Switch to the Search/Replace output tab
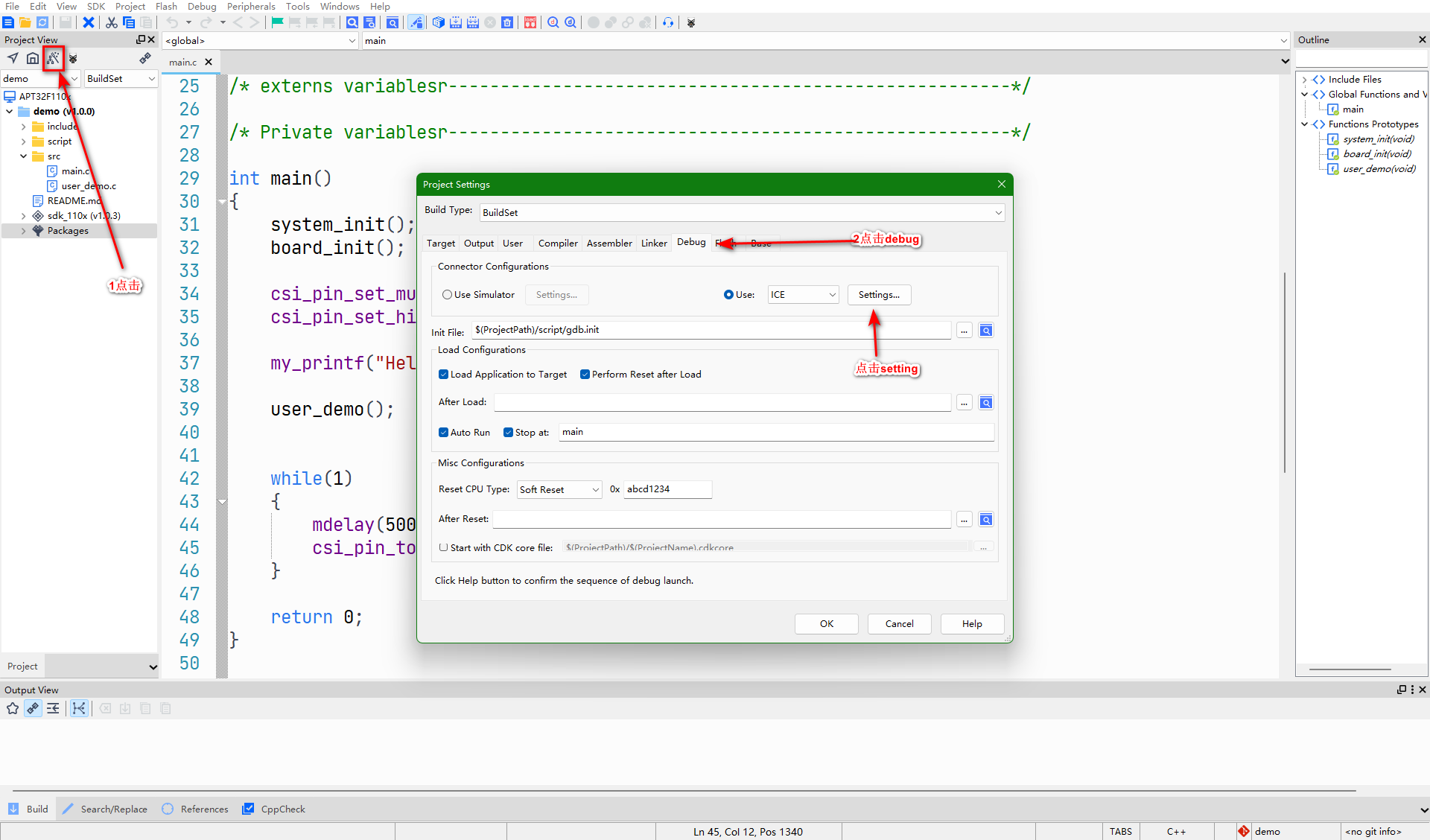The height and width of the screenshot is (840, 1430). tap(105, 809)
